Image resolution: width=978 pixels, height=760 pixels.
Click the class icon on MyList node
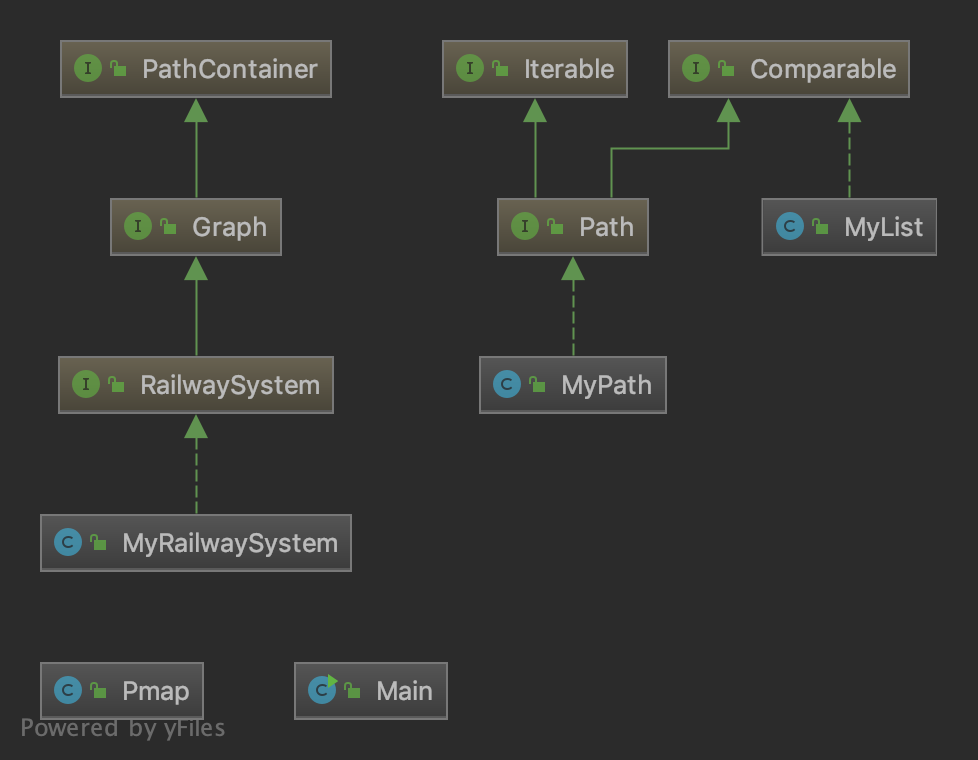[x=790, y=227]
